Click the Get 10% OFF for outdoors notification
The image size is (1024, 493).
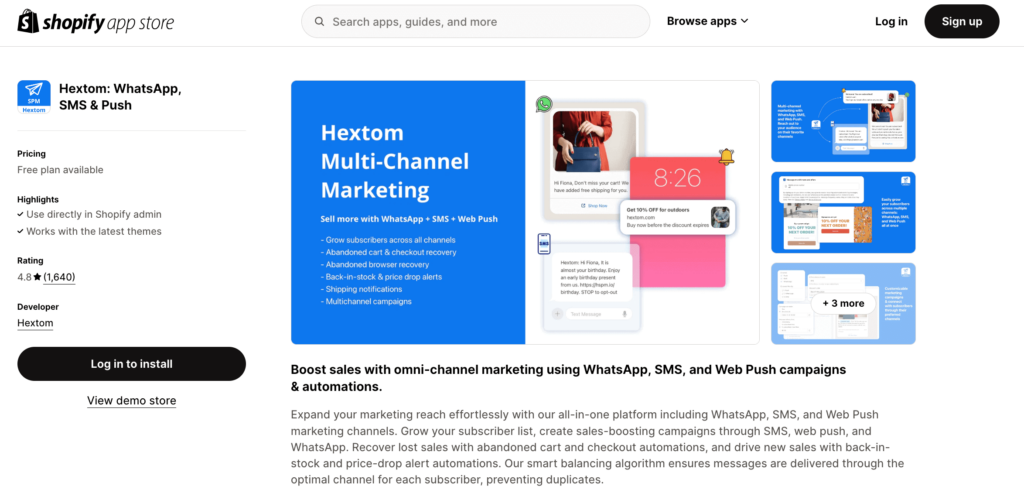coord(678,217)
